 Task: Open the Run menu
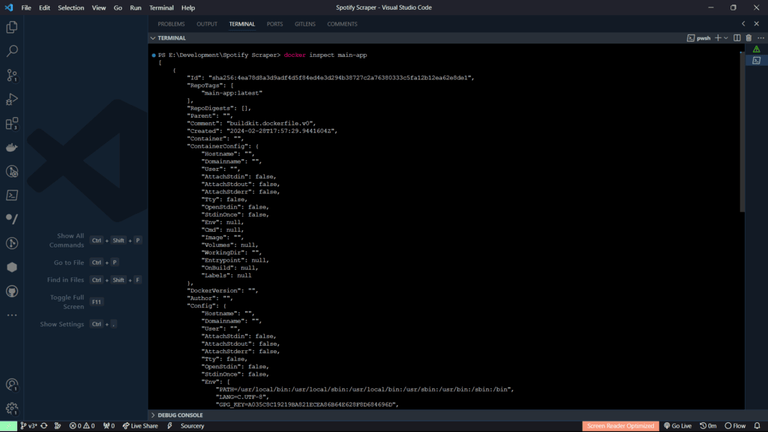[x=136, y=8]
